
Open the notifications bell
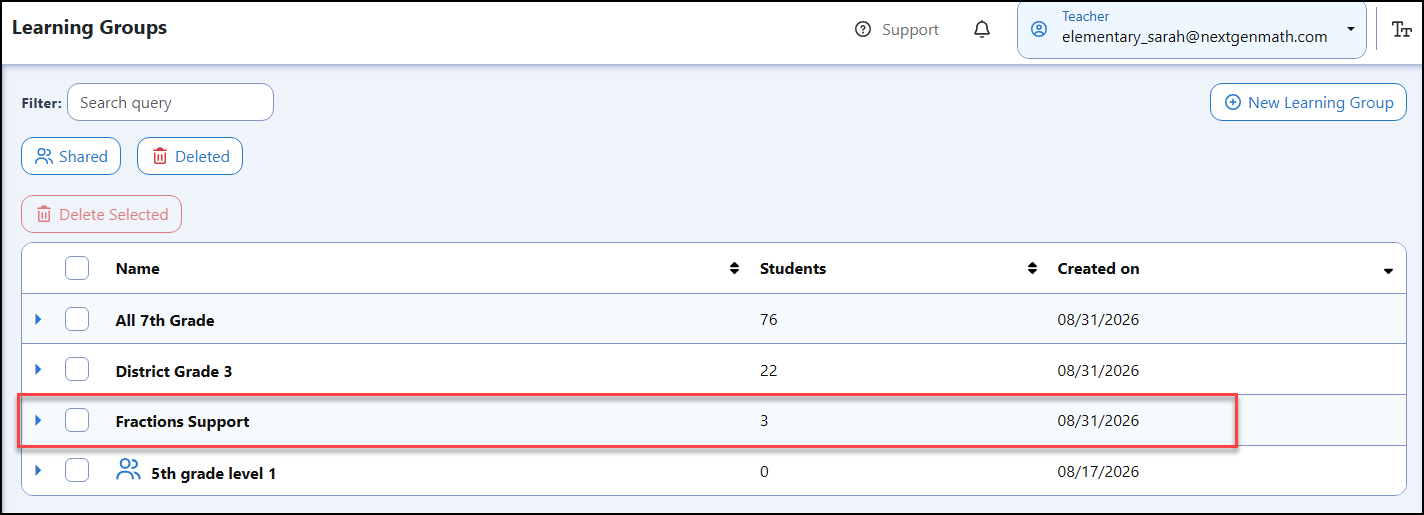tap(982, 30)
